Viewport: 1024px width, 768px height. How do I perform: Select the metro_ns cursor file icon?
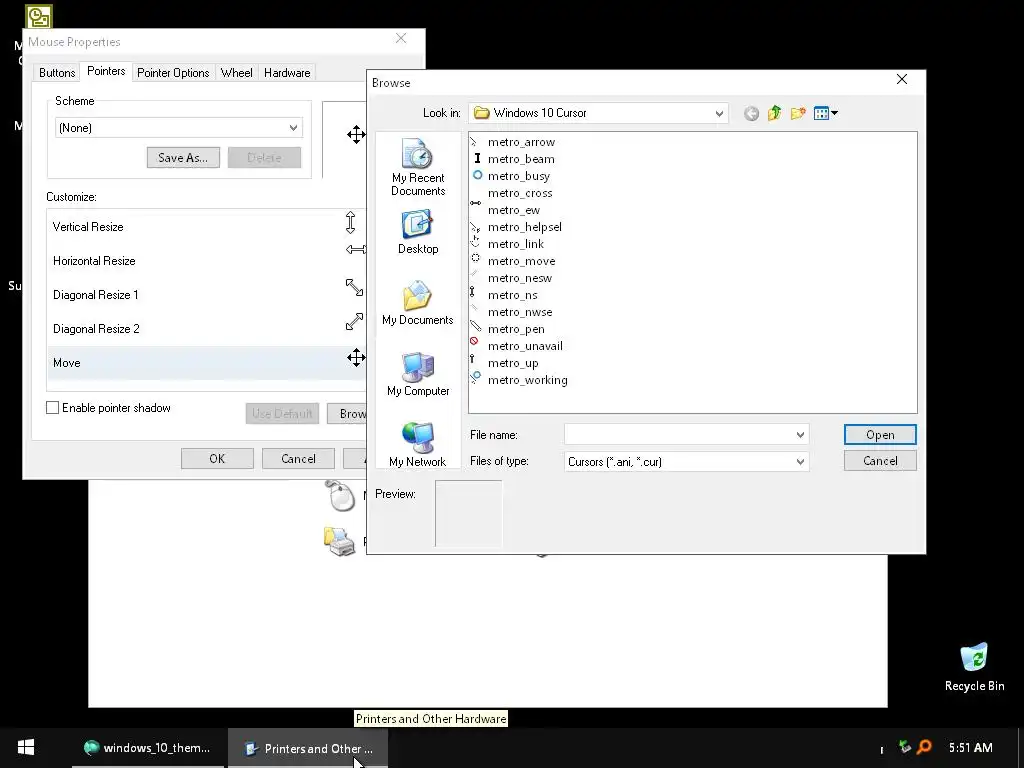tap(473, 291)
